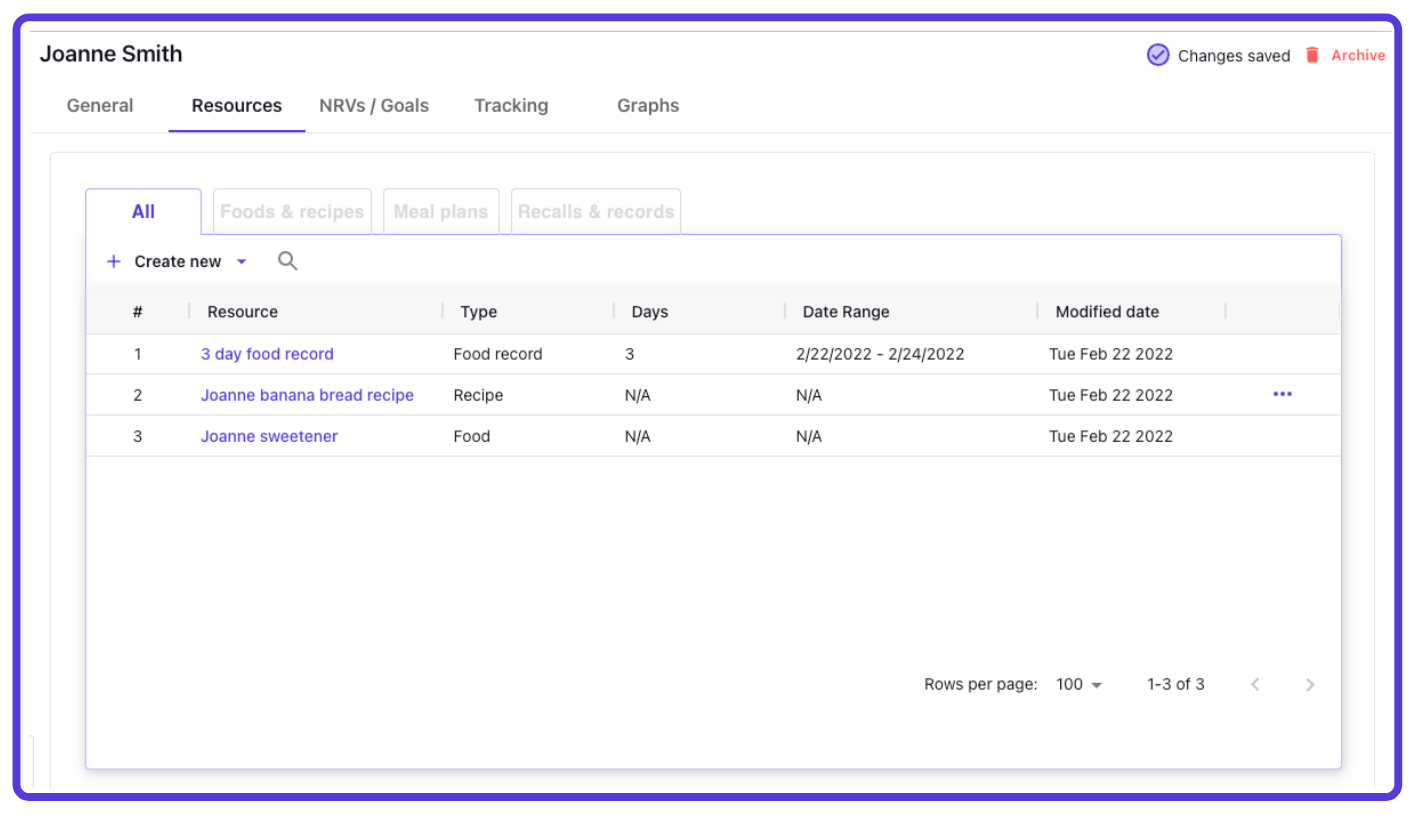Click the Archive button text
Viewport: 1410px width, 815px height.
1358,55
